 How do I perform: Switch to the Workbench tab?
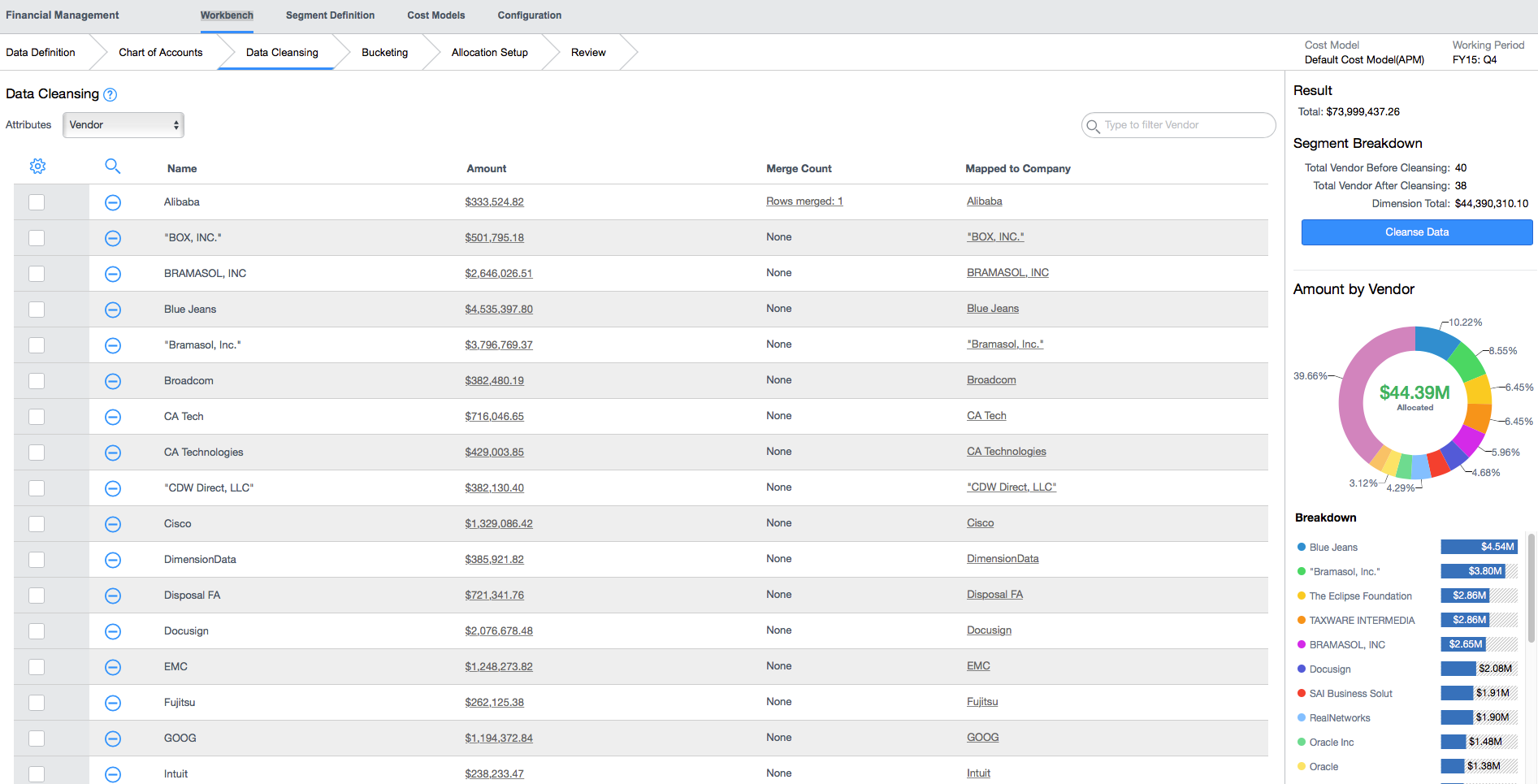(x=227, y=15)
